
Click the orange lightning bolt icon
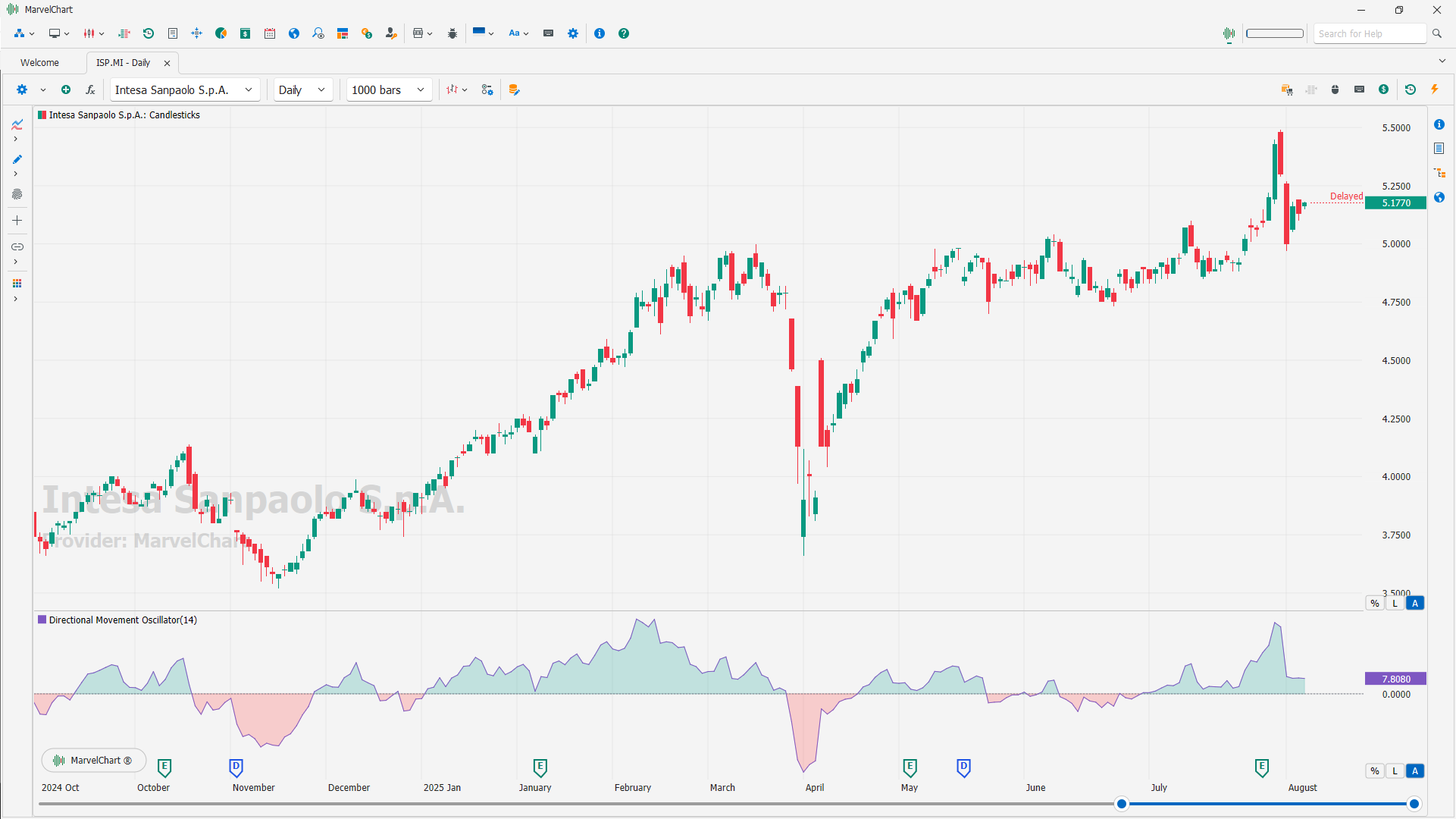[x=1435, y=89]
